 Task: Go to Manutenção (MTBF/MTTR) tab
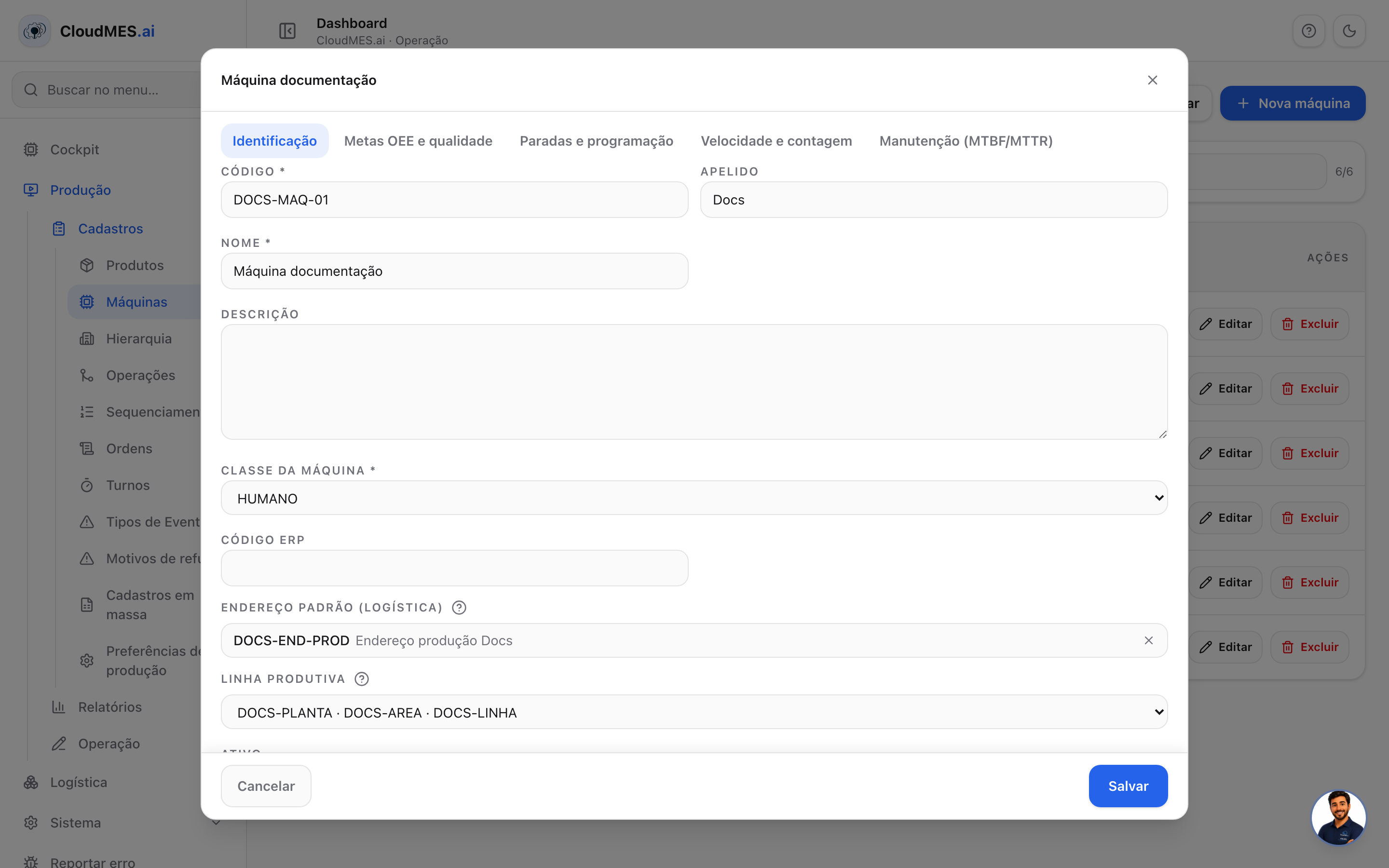coord(966,141)
